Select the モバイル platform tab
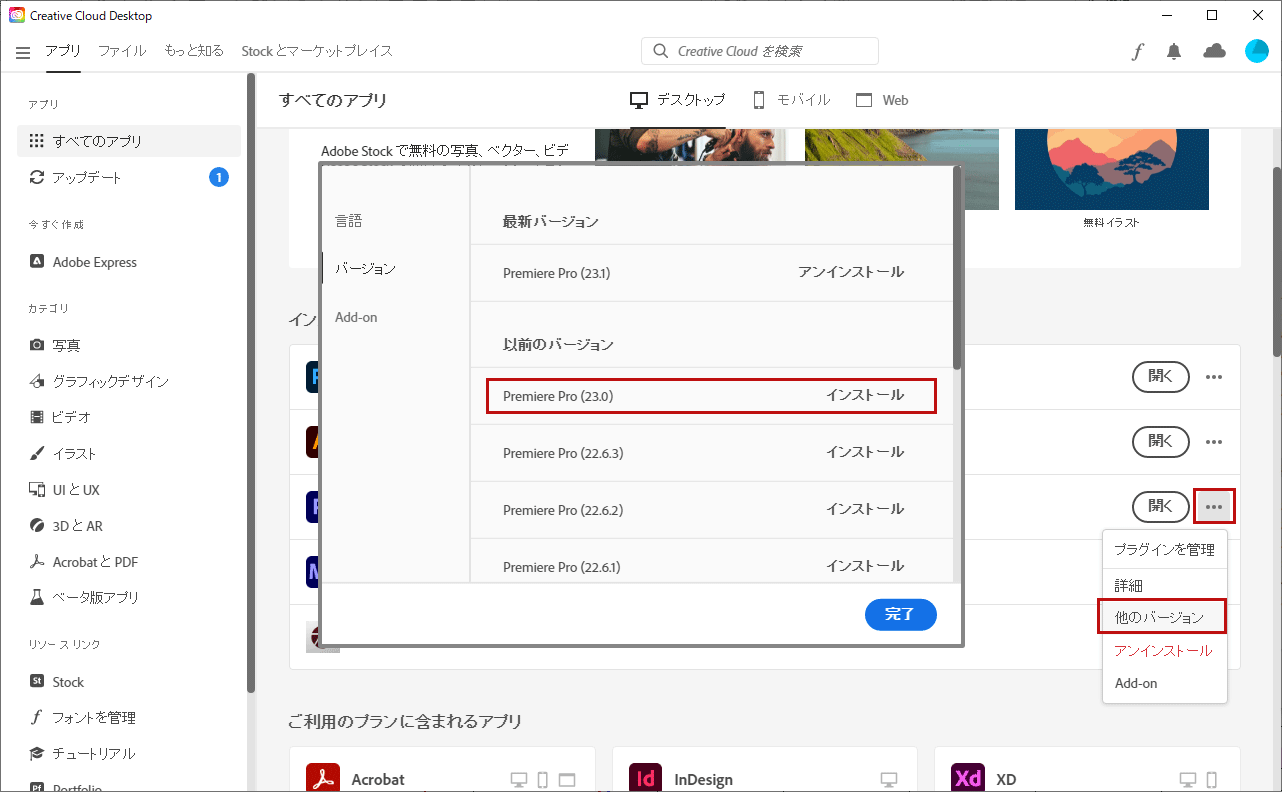This screenshot has width=1282, height=792. [x=791, y=100]
